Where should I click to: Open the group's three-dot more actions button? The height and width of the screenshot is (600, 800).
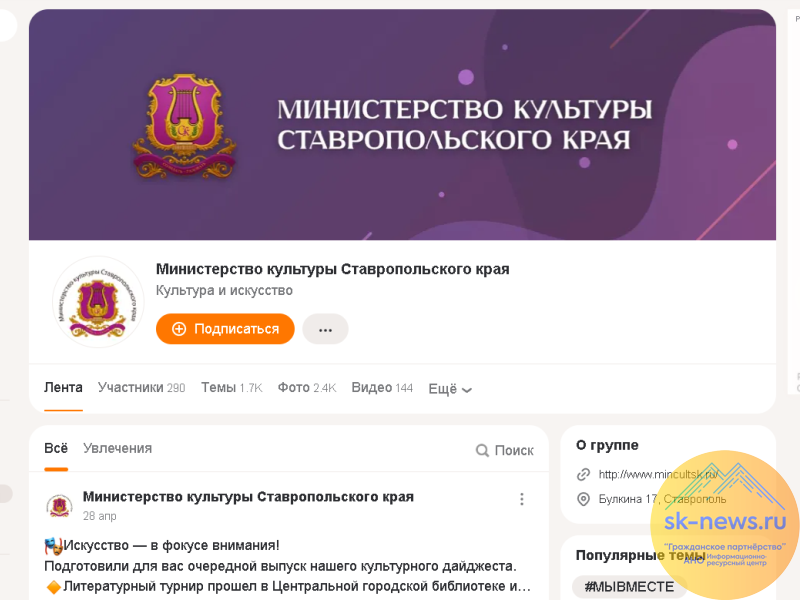tap(326, 329)
